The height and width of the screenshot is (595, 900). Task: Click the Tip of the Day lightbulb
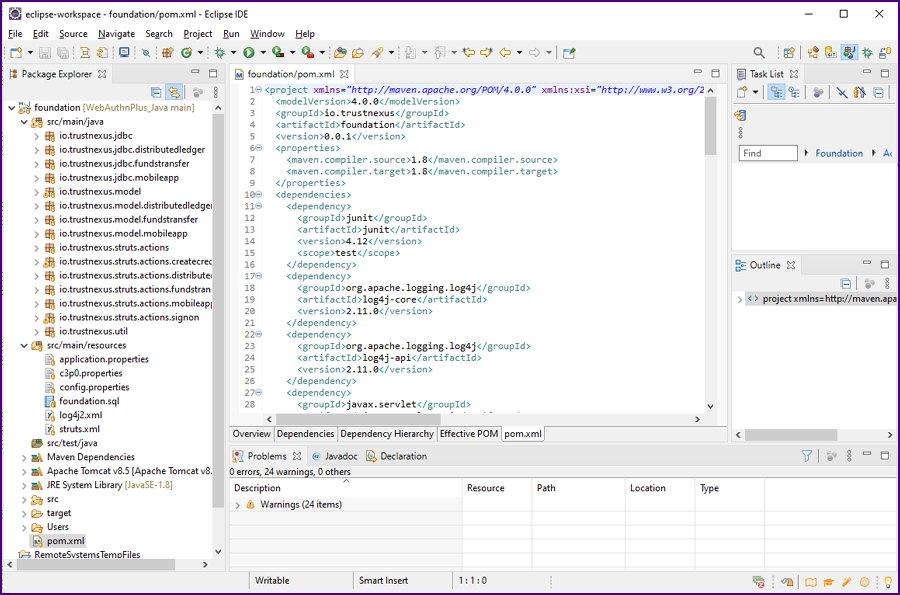[x=888, y=582]
